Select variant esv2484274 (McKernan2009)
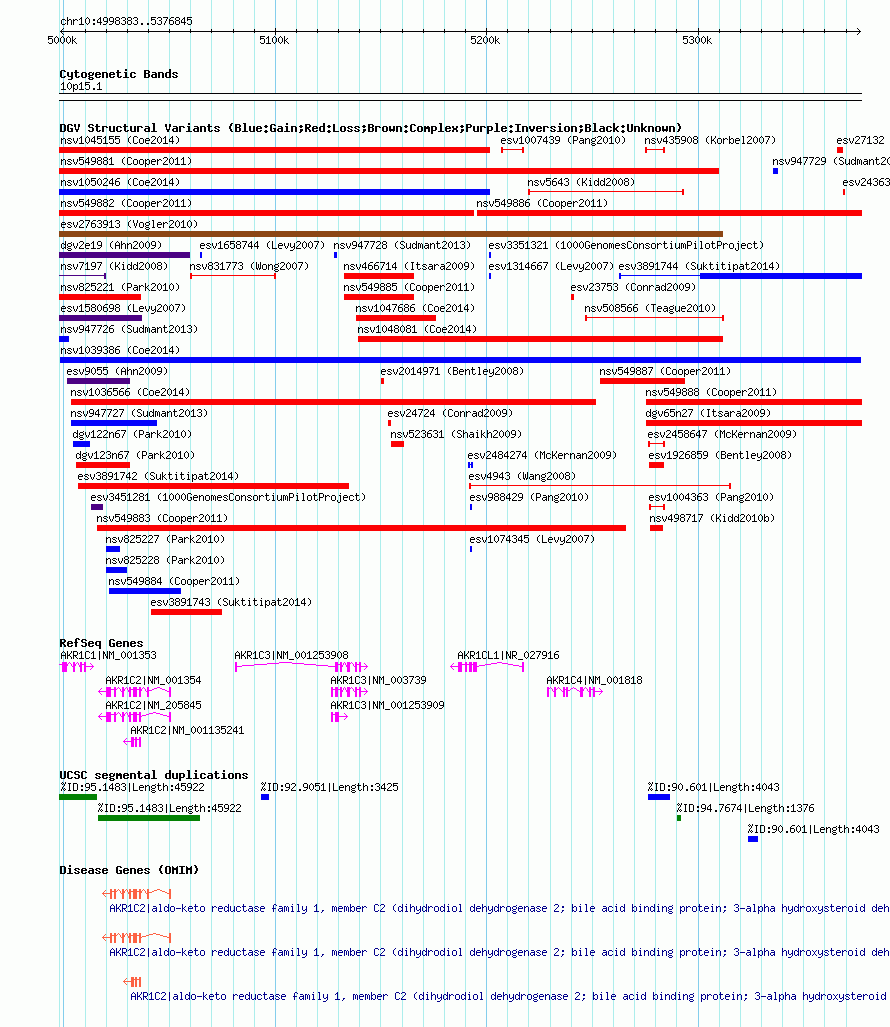 [542, 455]
